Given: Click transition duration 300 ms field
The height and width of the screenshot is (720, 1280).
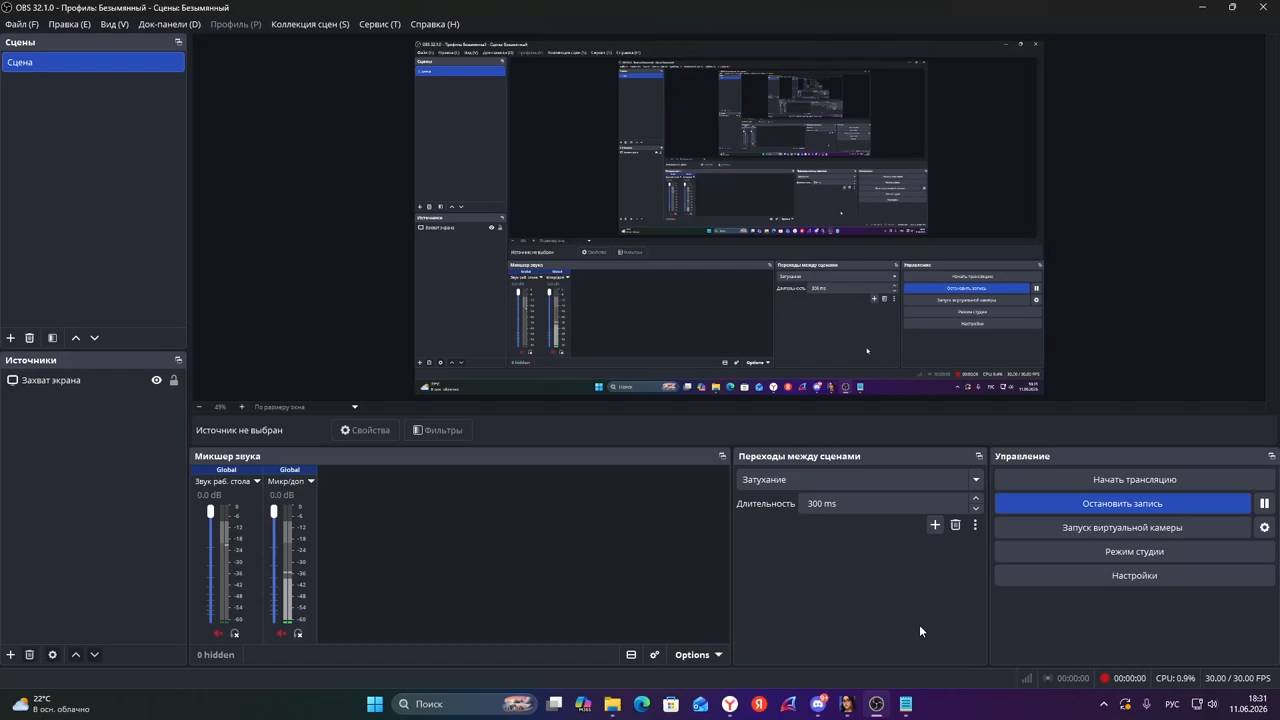Looking at the screenshot, I should click(x=884, y=504).
